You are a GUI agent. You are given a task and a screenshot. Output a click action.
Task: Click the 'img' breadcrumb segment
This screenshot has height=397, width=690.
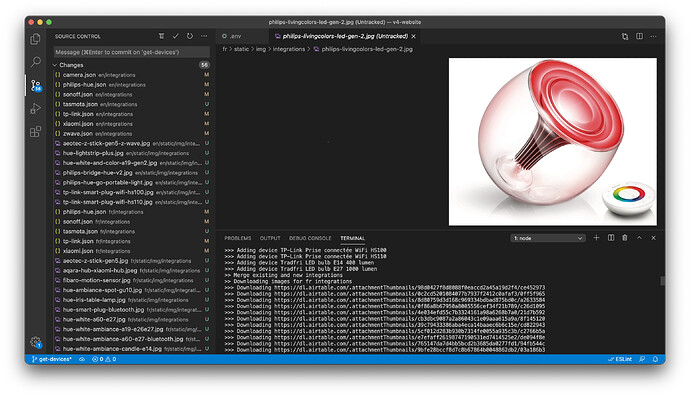click(261, 49)
